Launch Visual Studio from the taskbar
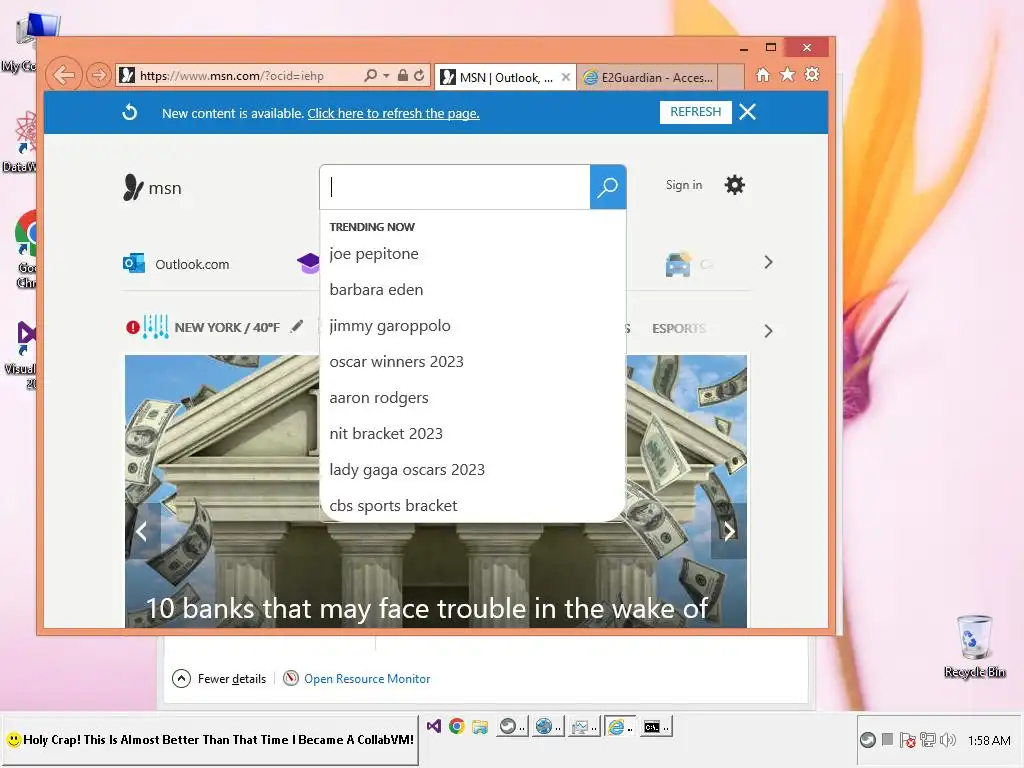1024x768 pixels. pos(434,726)
